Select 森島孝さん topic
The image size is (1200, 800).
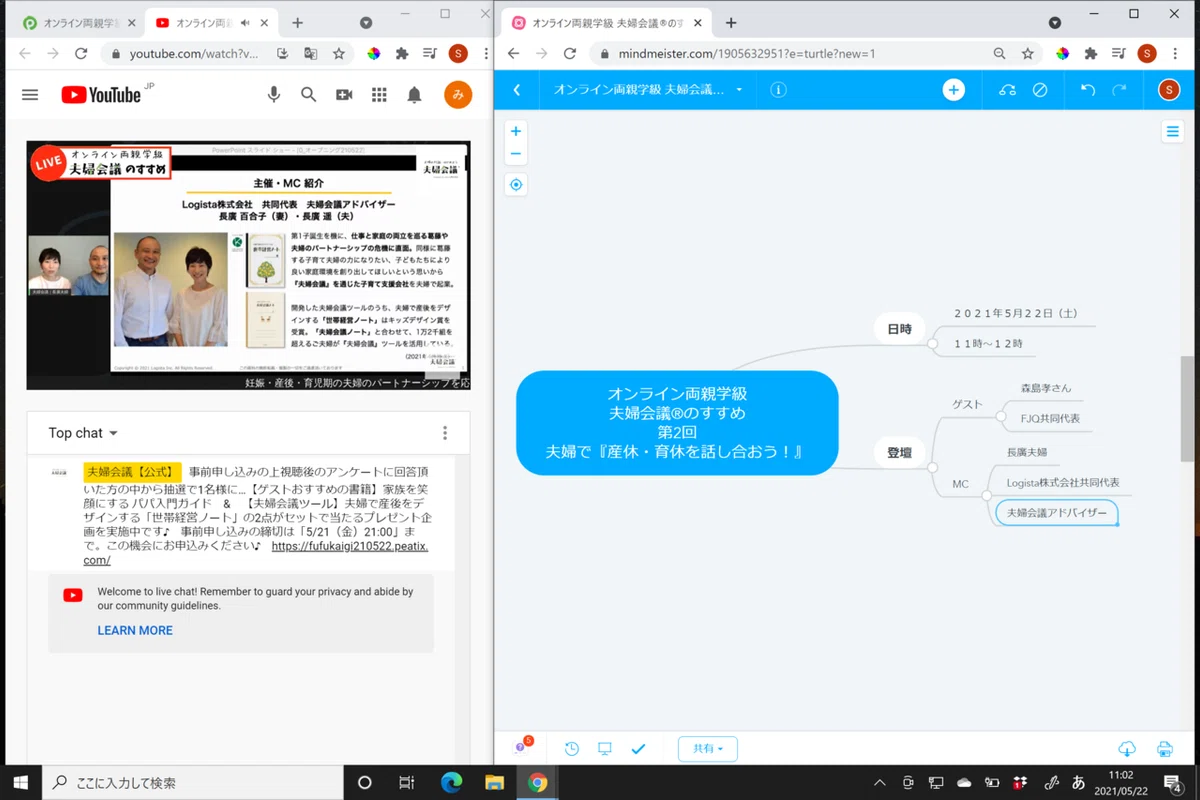pyautogui.click(x=1046, y=388)
